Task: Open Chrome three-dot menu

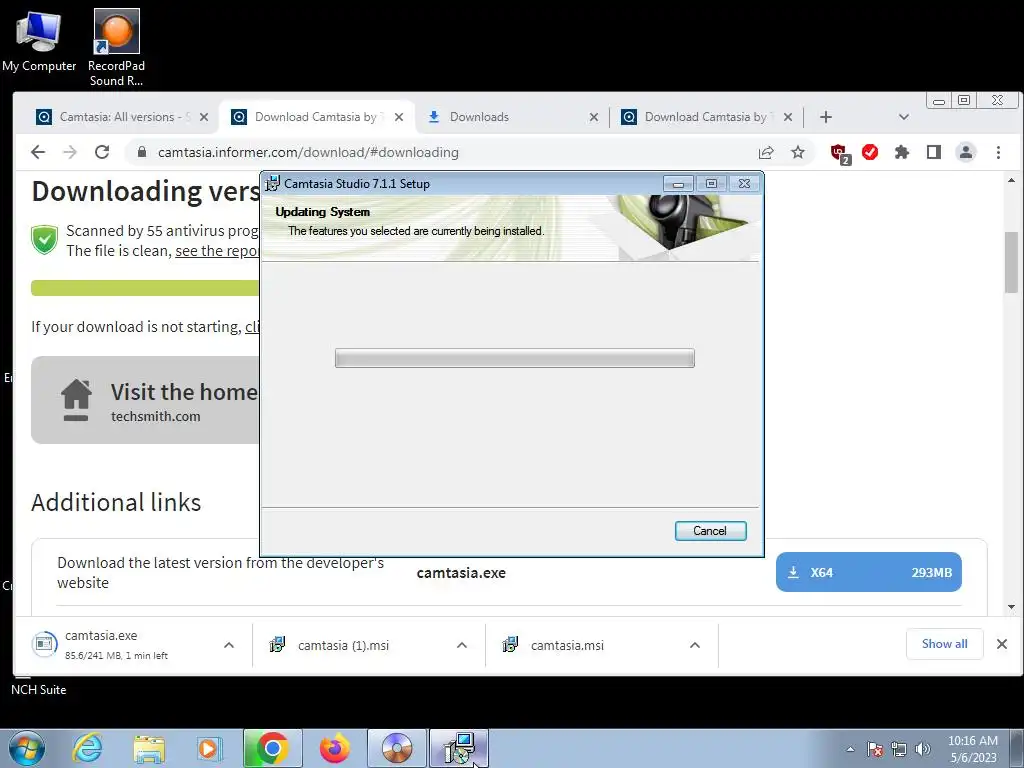Action: point(998,152)
